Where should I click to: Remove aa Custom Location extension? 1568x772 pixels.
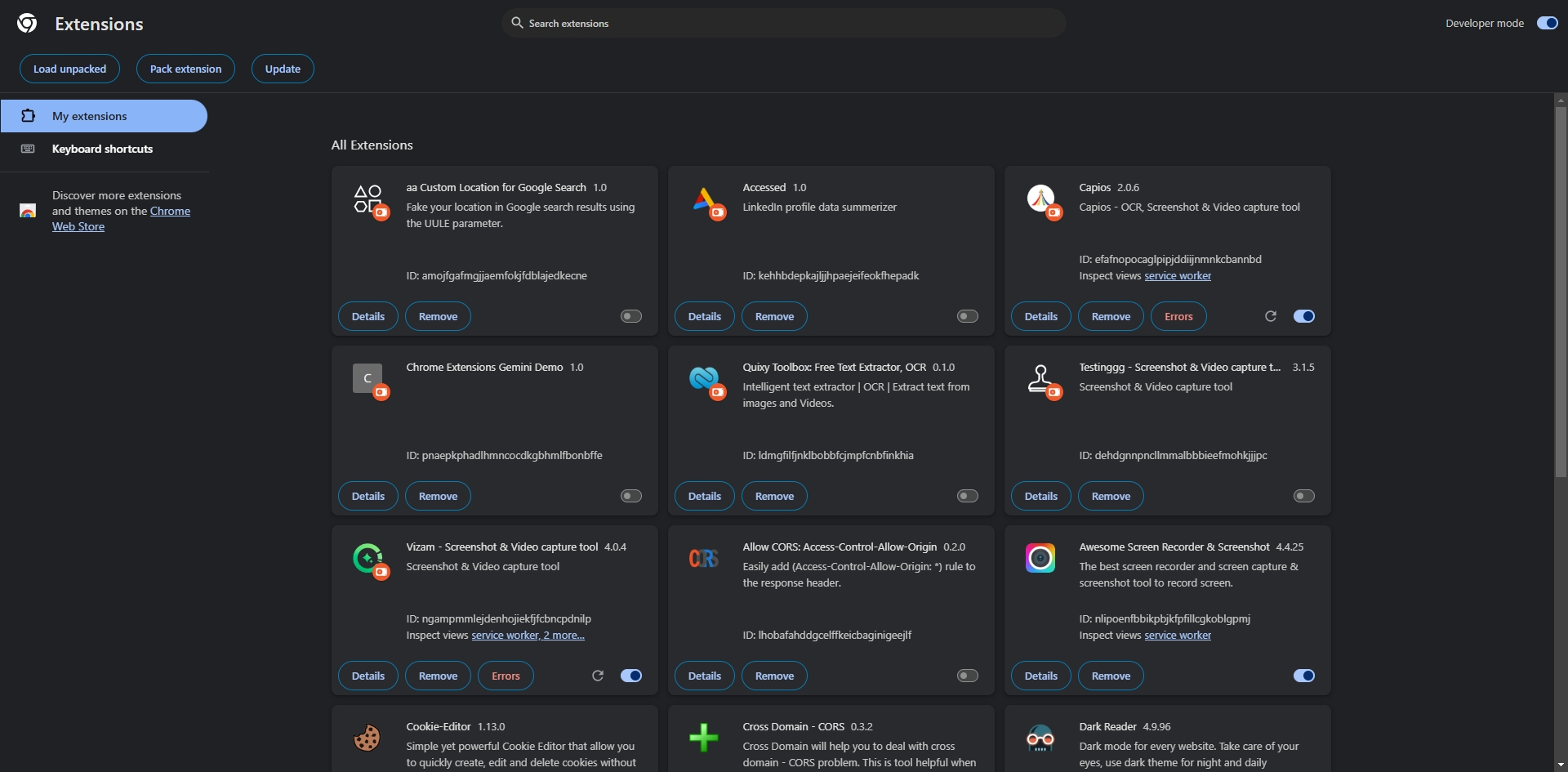[x=438, y=316]
